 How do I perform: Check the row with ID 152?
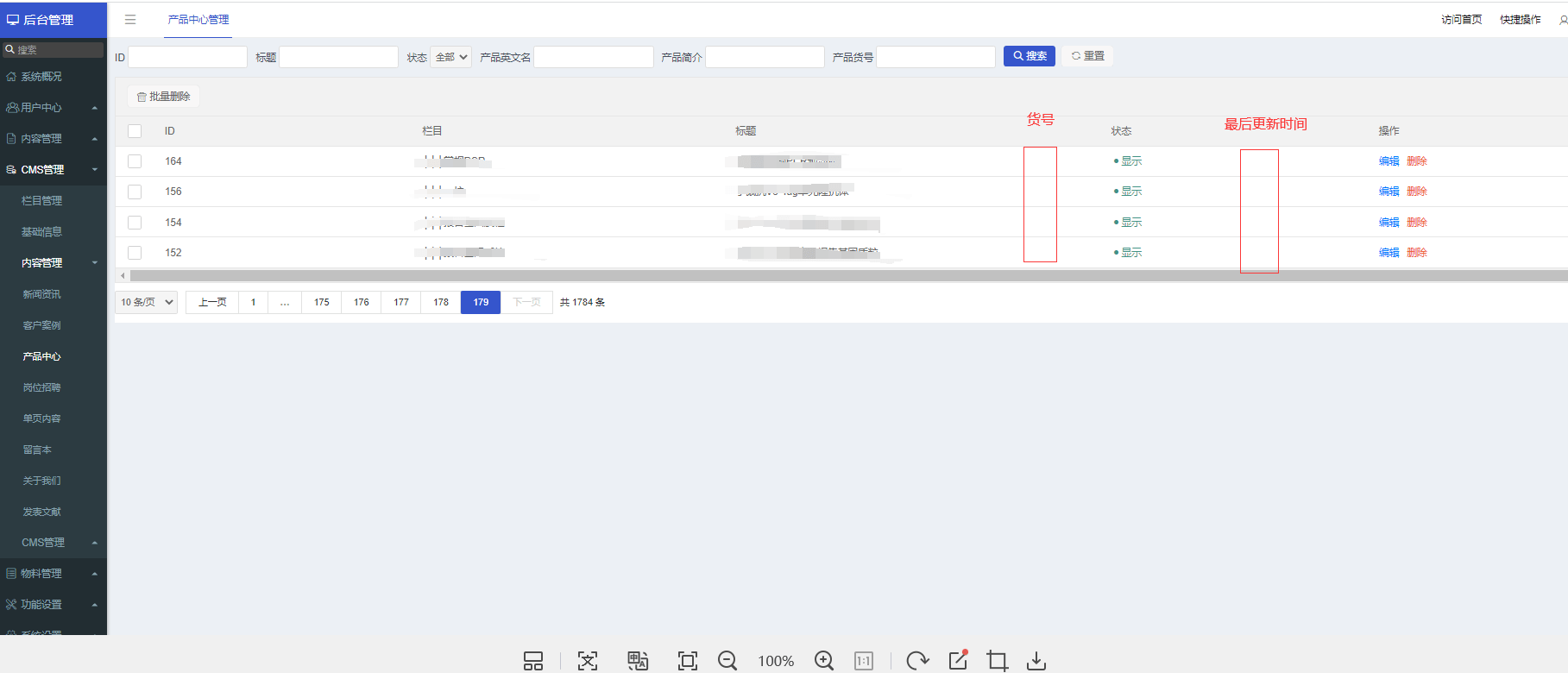(x=135, y=253)
